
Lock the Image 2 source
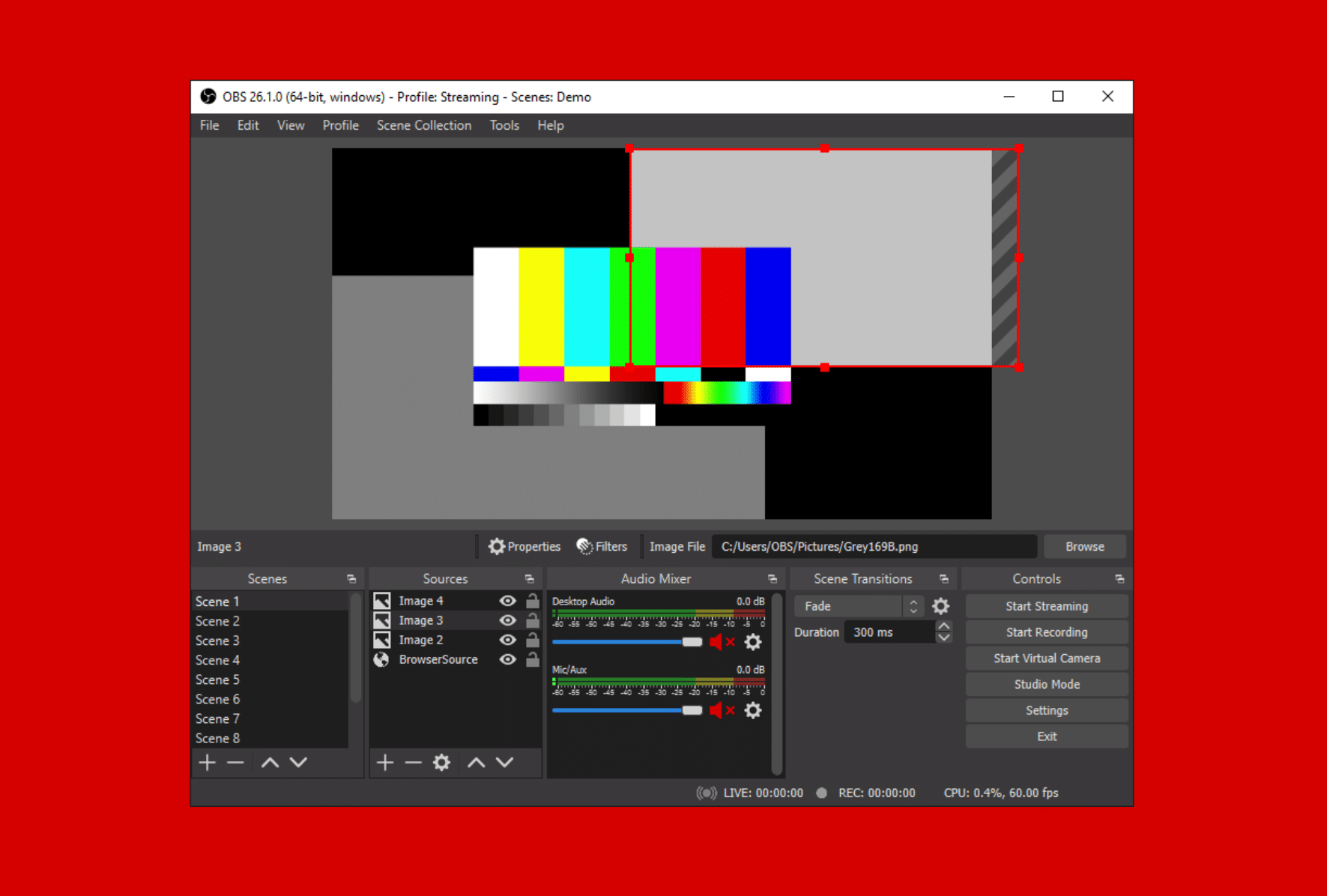(533, 640)
